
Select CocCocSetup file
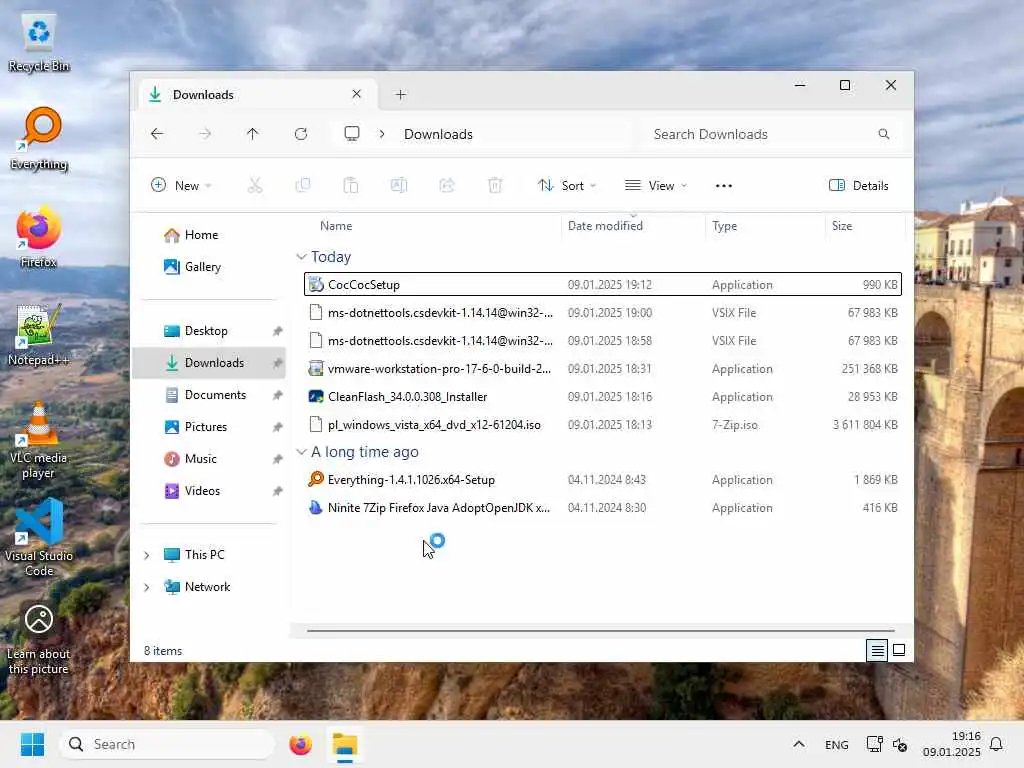coord(603,285)
